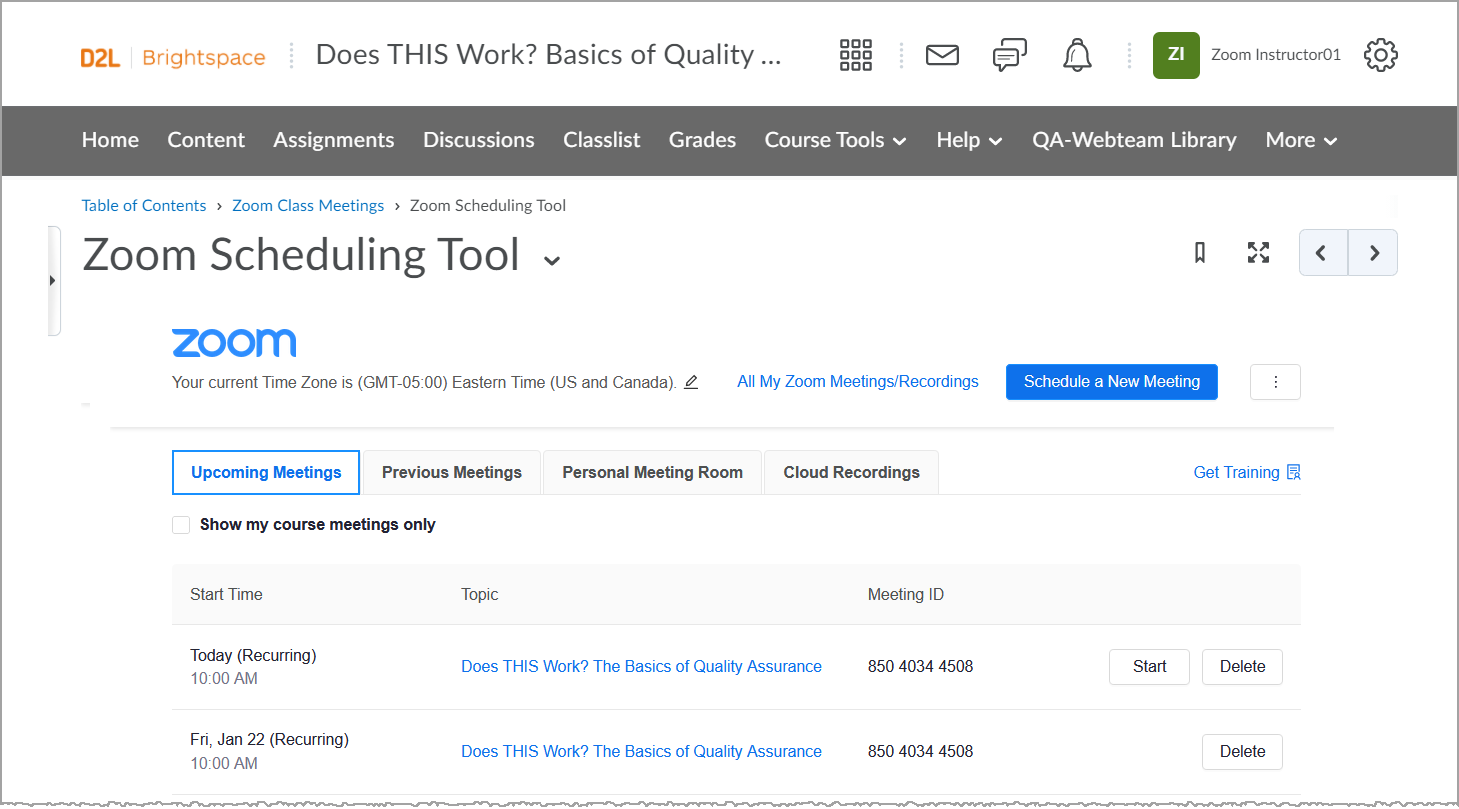Click the Get Training link
Image resolution: width=1459 pixels, height=809 pixels.
tap(1236, 472)
